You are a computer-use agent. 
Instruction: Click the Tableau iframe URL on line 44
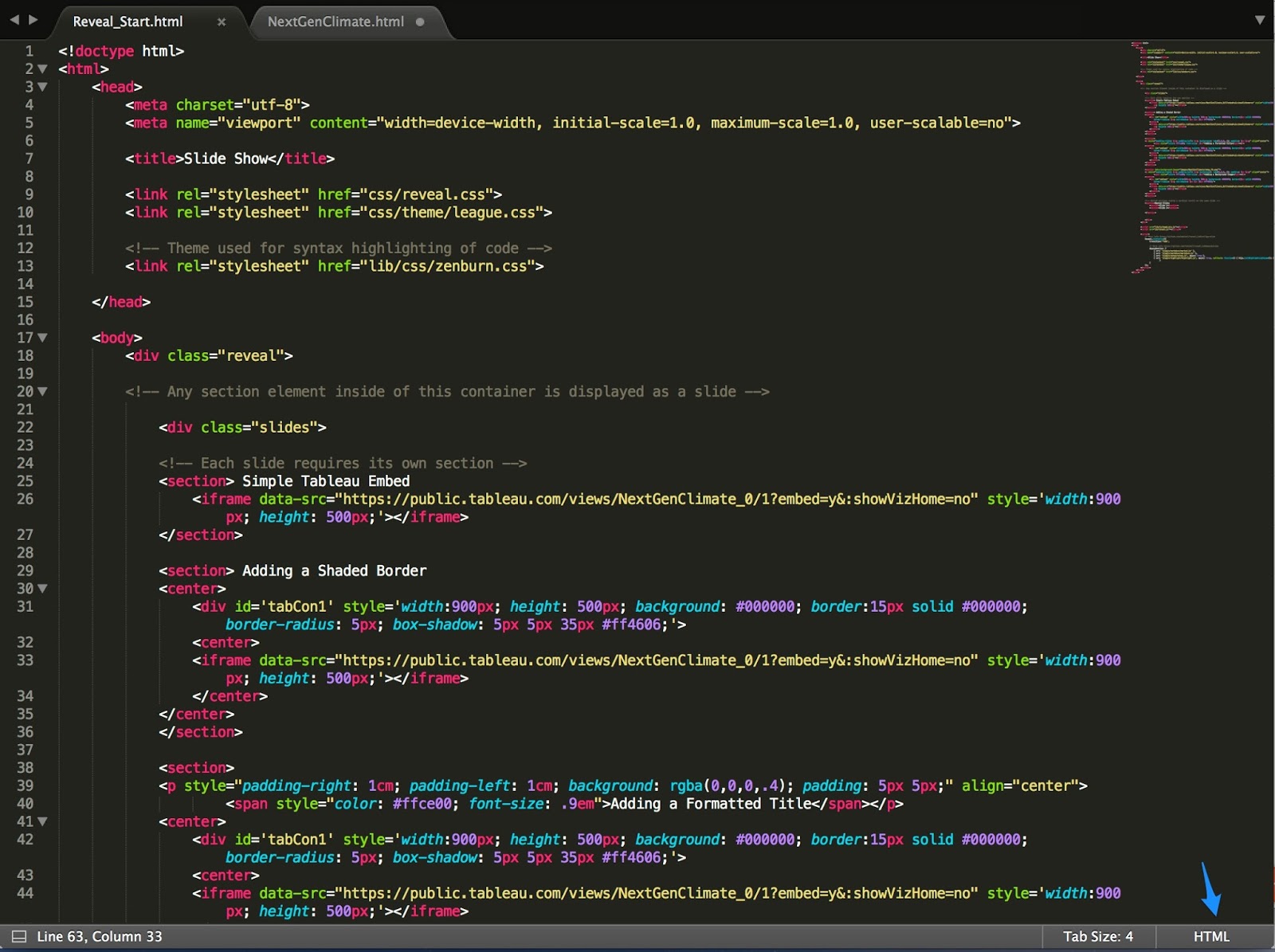657,894
